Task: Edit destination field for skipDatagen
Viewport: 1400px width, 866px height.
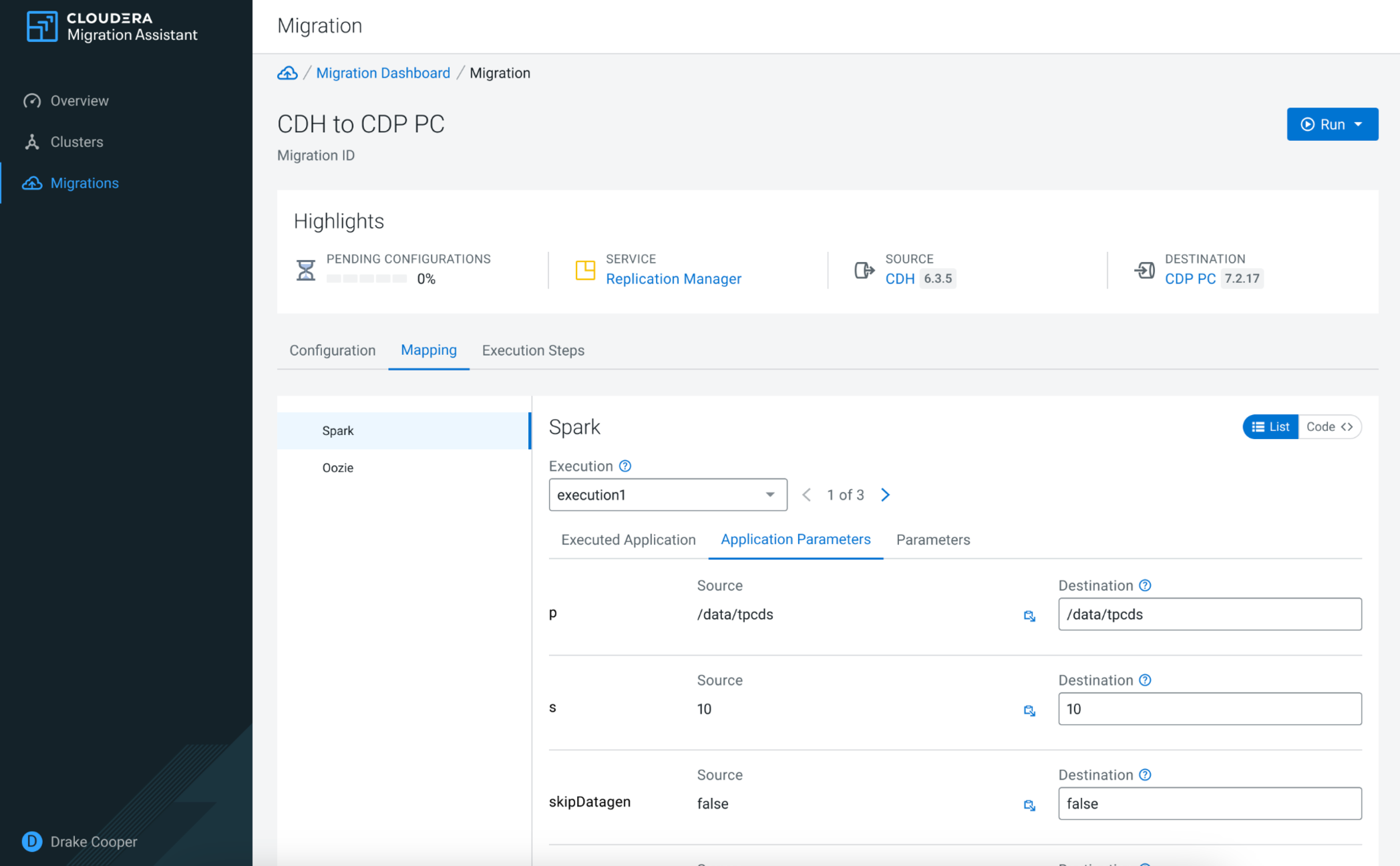Action: (x=1210, y=804)
